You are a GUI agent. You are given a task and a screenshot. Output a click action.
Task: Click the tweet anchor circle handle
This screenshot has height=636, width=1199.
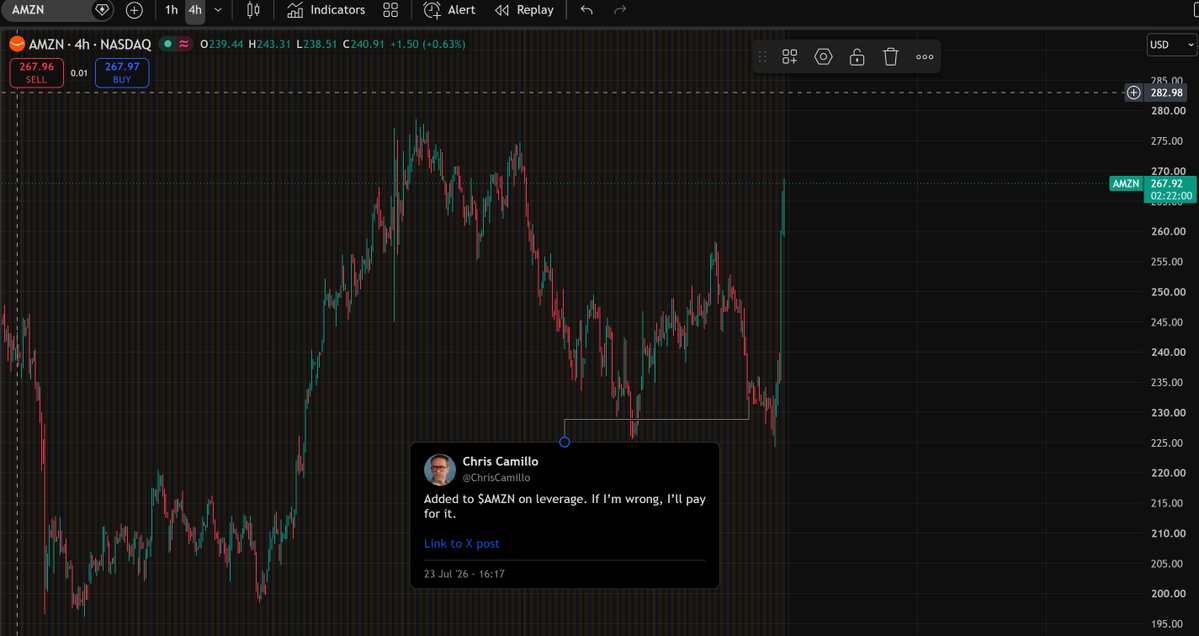pyautogui.click(x=564, y=442)
